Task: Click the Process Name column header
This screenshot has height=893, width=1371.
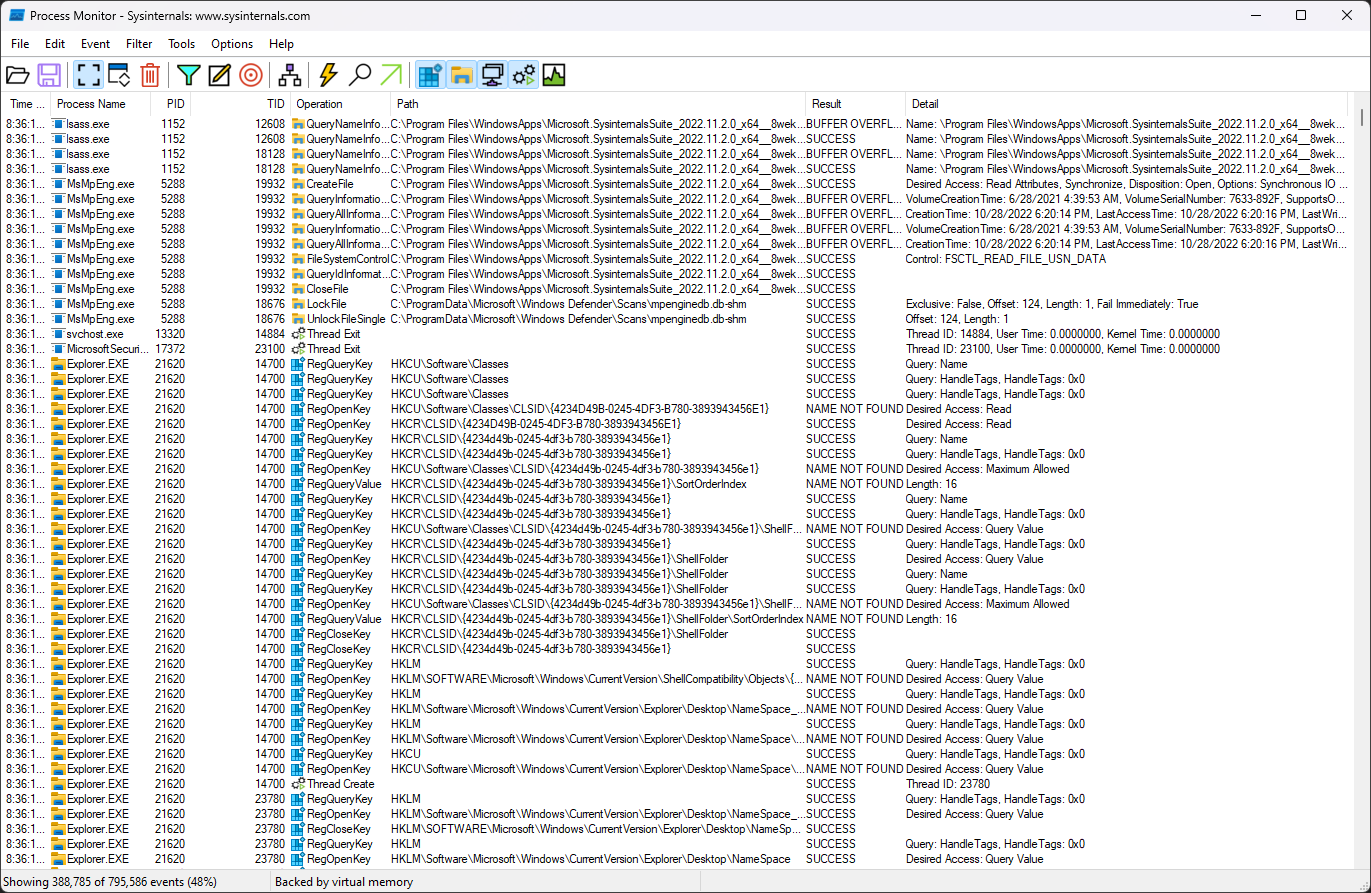Action: pos(100,104)
